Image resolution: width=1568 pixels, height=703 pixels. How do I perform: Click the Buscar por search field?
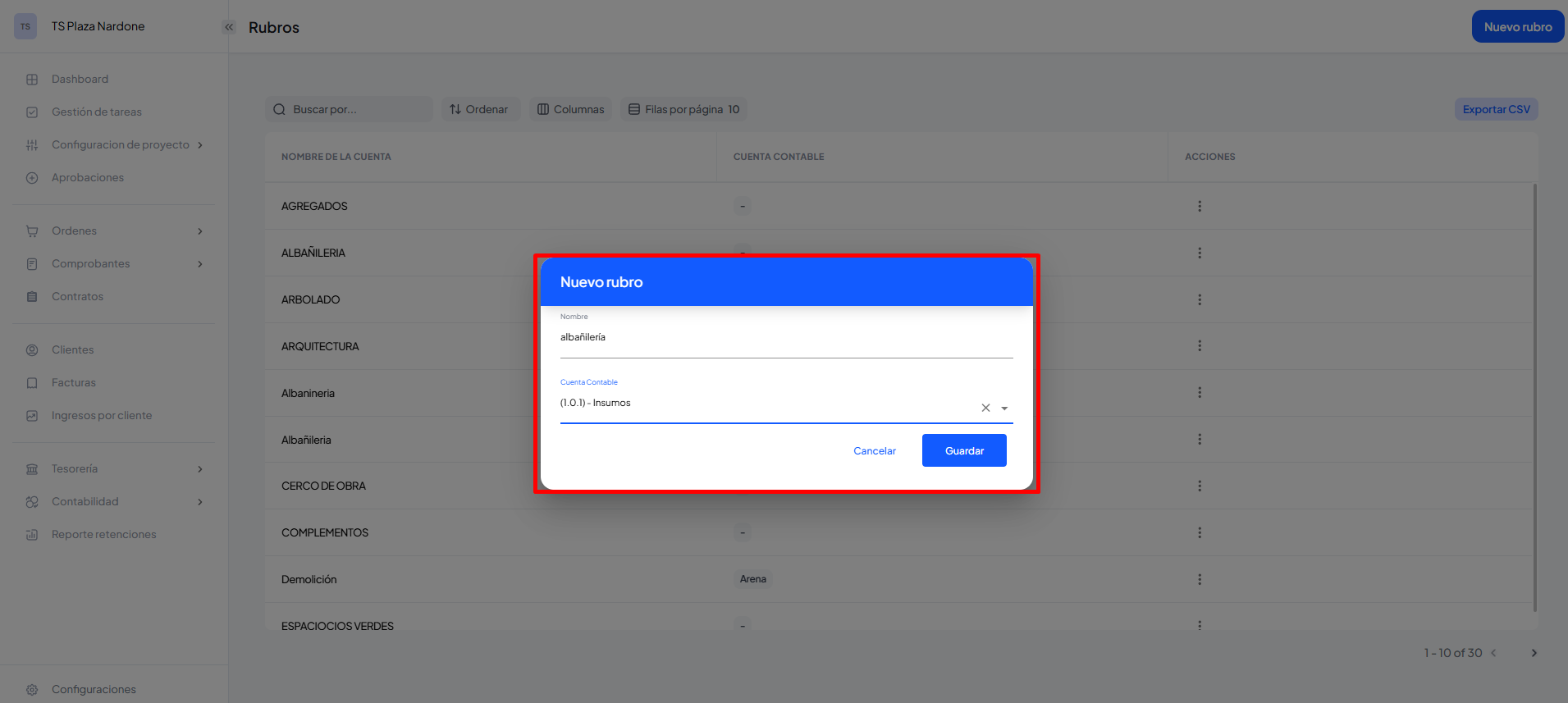pos(349,110)
